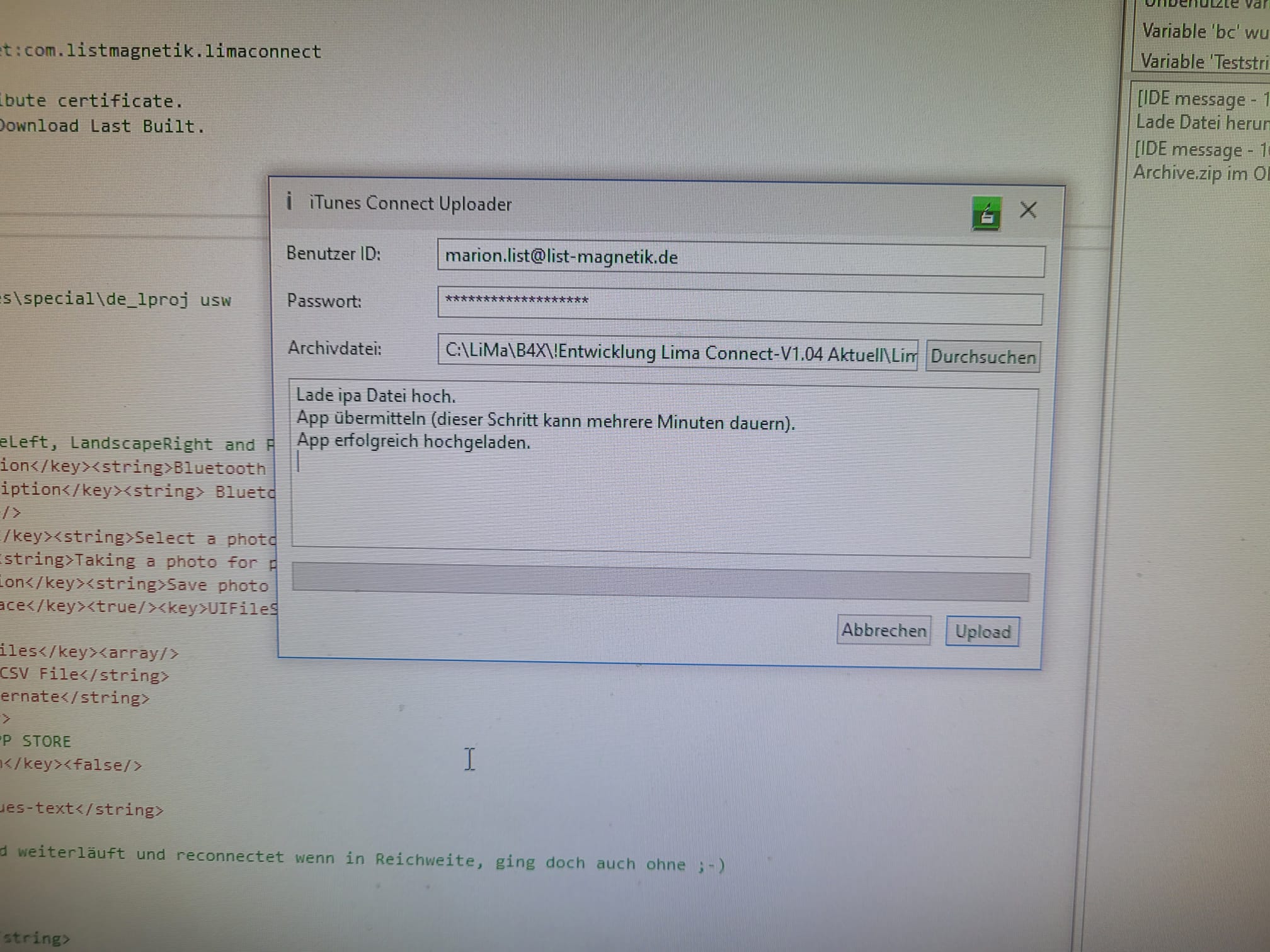This screenshot has width=1270, height=952.
Task: Click the 'i' icon beside iTunes Connect Uploader
Action: [289, 201]
